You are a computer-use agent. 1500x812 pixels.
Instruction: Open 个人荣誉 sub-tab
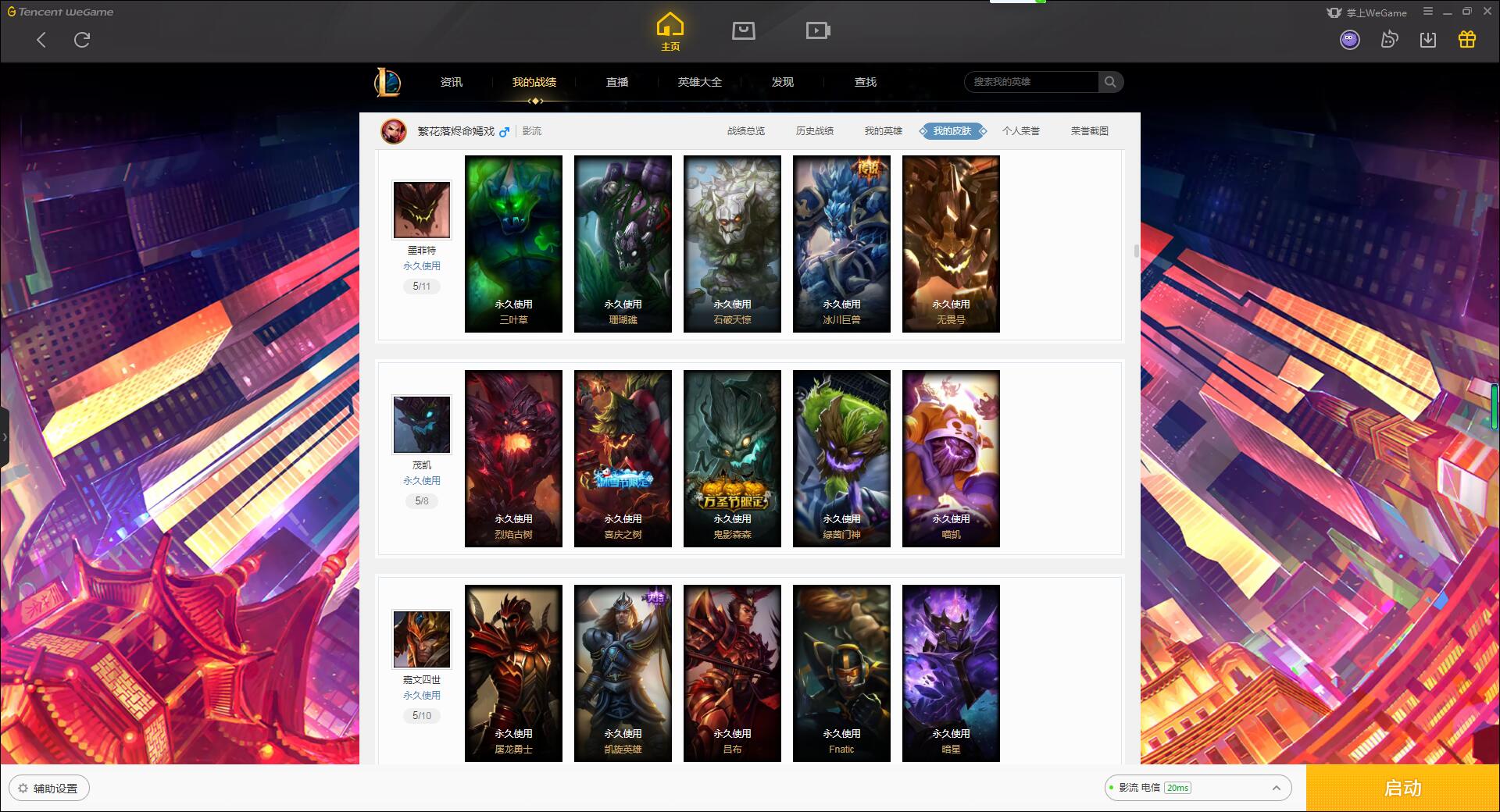tap(1021, 131)
